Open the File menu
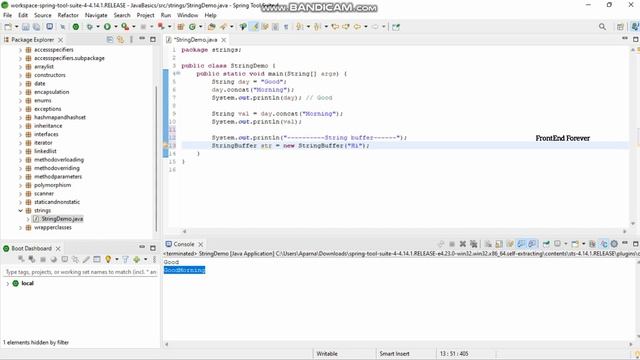Image resolution: width=640 pixels, height=360 pixels. tap(7, 15)
